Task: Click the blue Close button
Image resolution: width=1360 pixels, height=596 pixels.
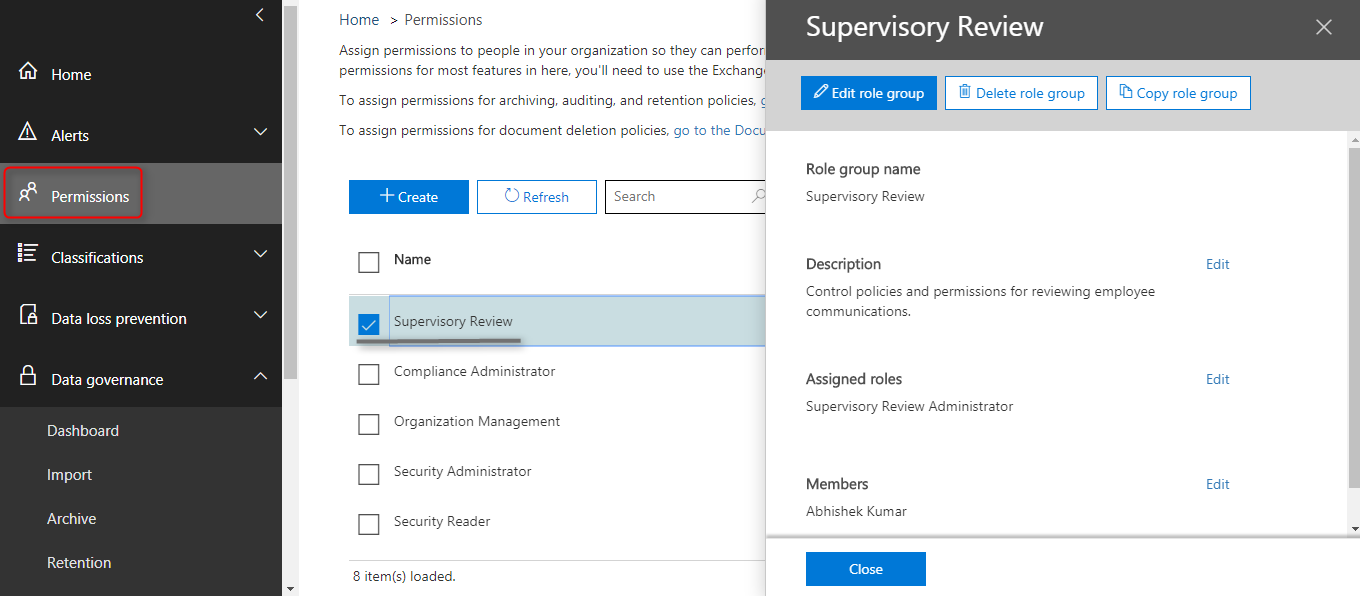Action: click(x=866, y=569)
